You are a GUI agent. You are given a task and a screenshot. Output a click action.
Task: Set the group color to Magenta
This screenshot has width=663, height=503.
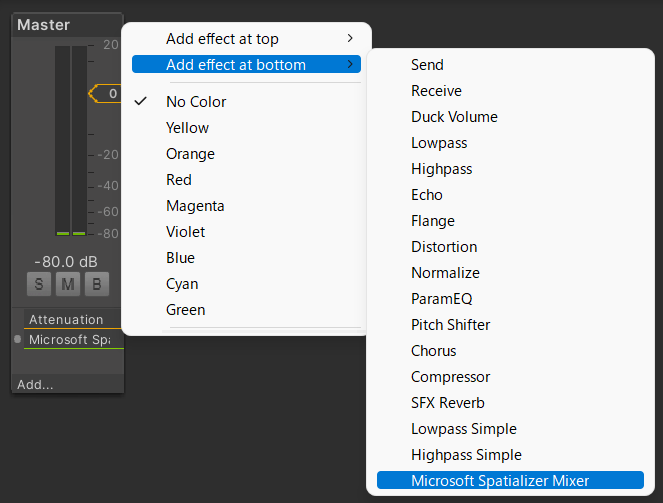coord(195,206)
